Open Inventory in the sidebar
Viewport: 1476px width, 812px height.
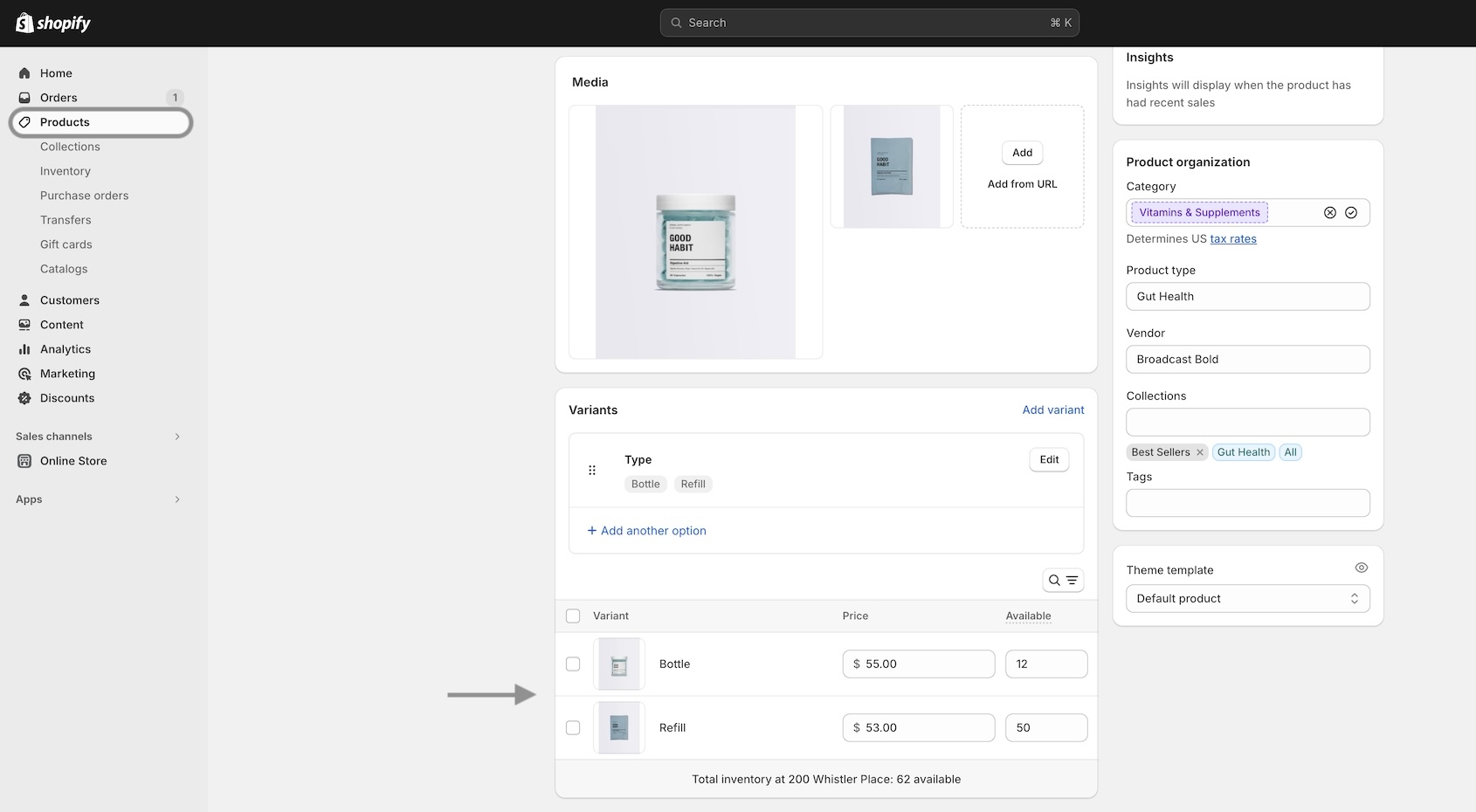pyautogui.click(x=66, y=171)
